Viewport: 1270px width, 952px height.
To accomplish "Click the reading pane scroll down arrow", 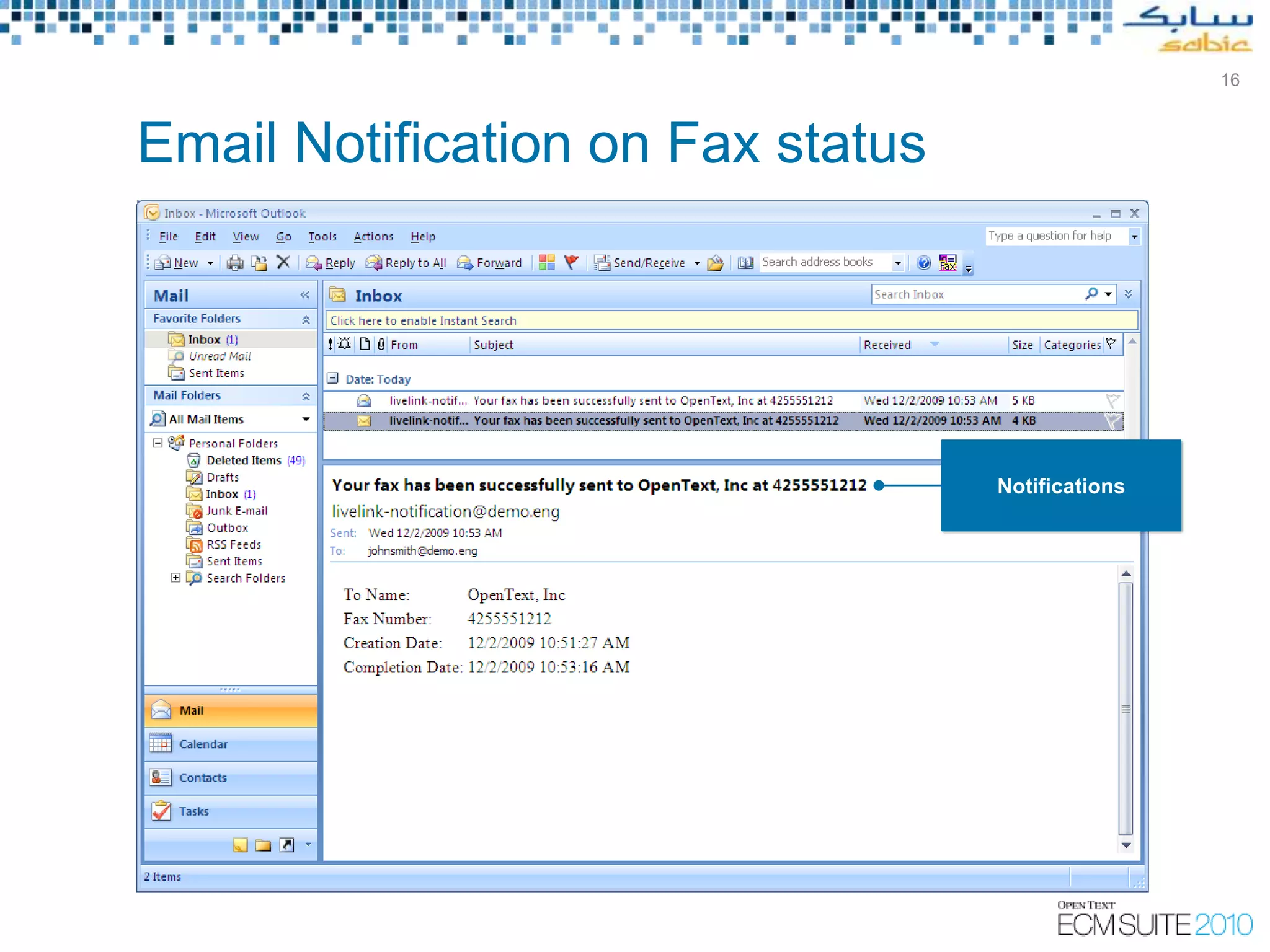I will click(x=1126, y=845).
